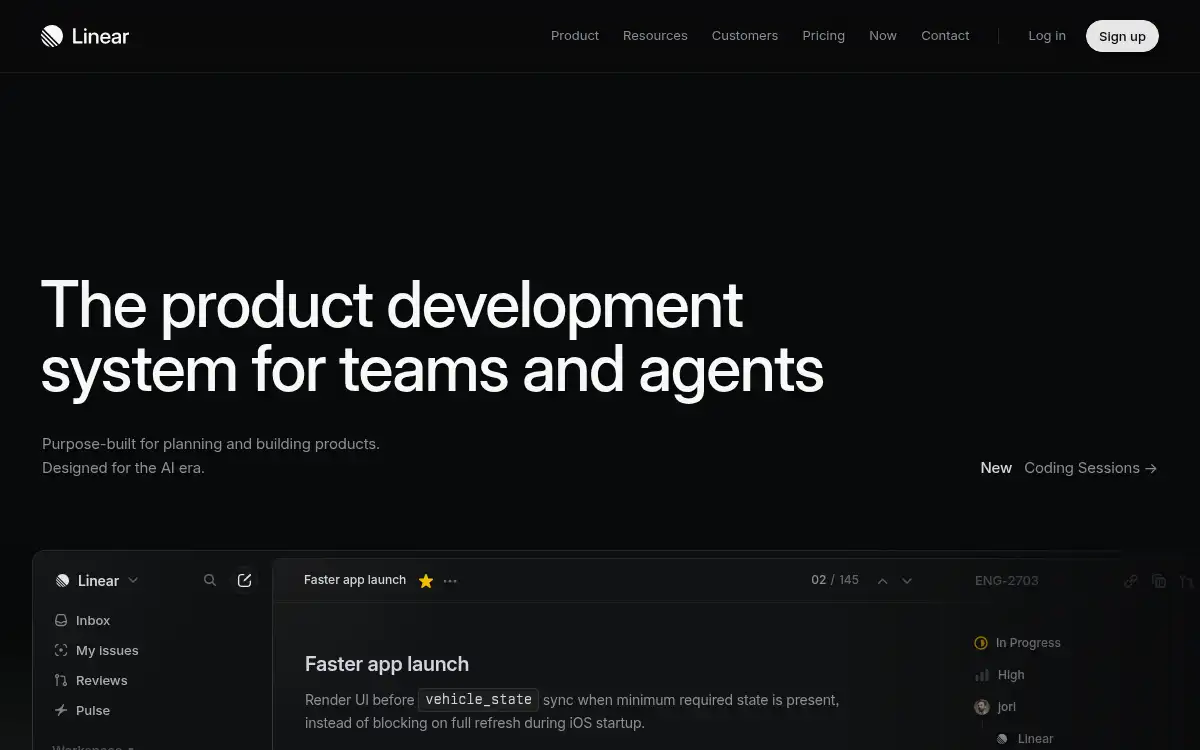Open the Now page
1200x750 pixels.
click(883, 36)
